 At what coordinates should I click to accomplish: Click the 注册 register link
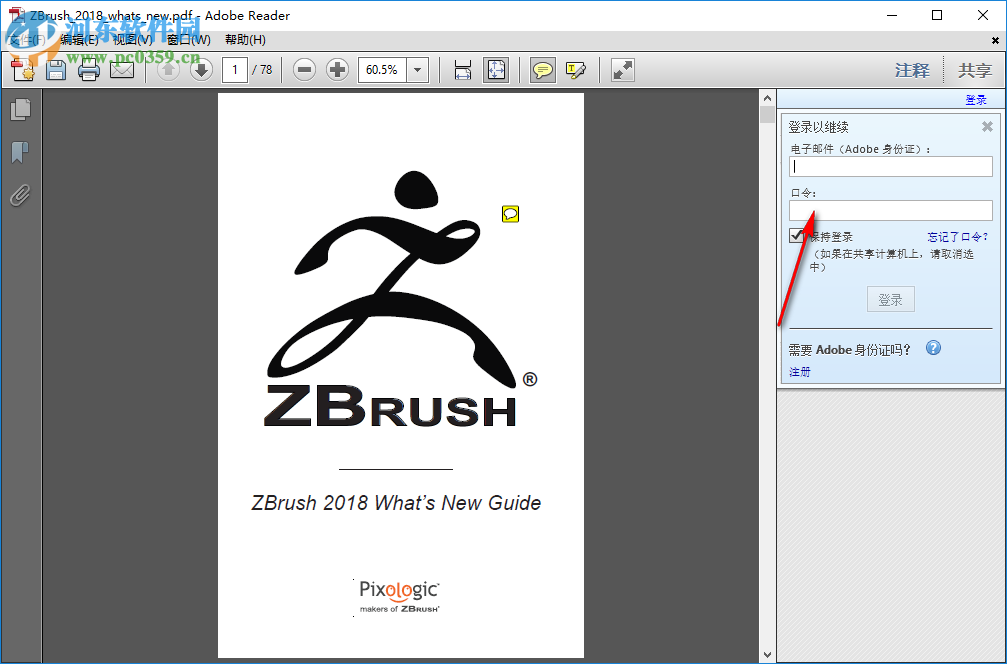coord(800,372)
